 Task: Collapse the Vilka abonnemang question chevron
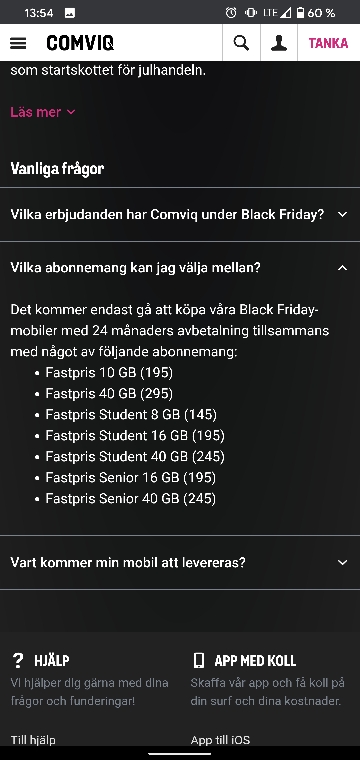click(x=343, y=268)
